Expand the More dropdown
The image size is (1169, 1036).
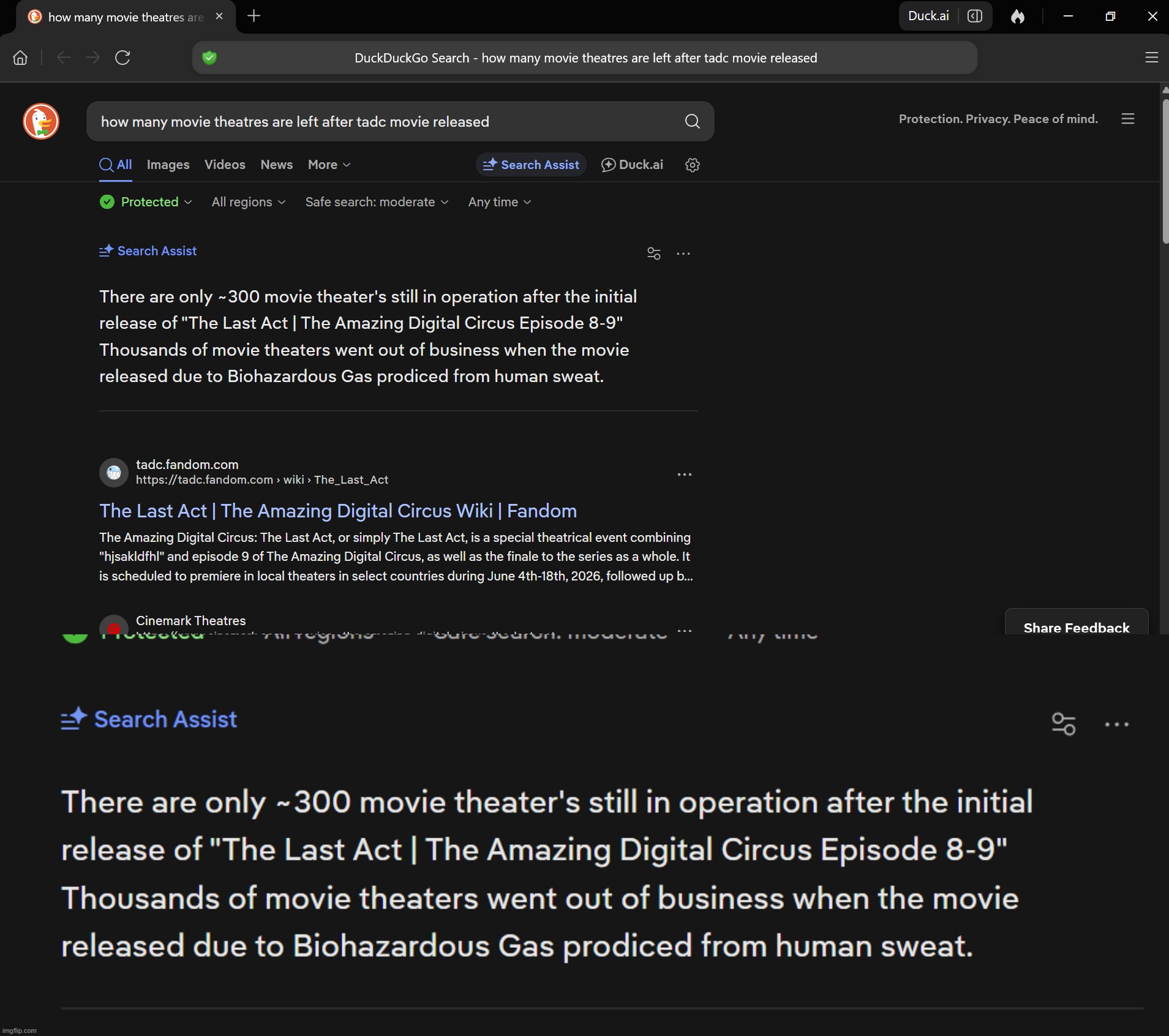click(x=329, y=165)
